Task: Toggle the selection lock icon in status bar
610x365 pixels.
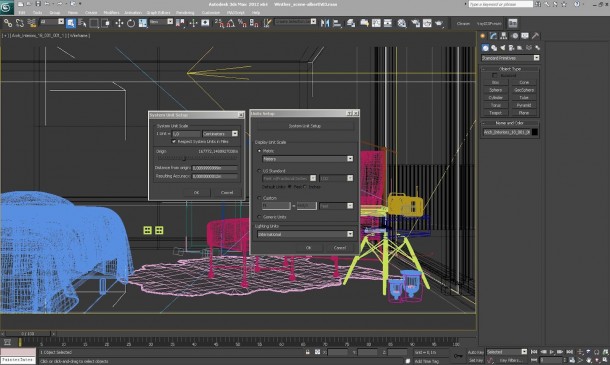Action: [308, 352]
